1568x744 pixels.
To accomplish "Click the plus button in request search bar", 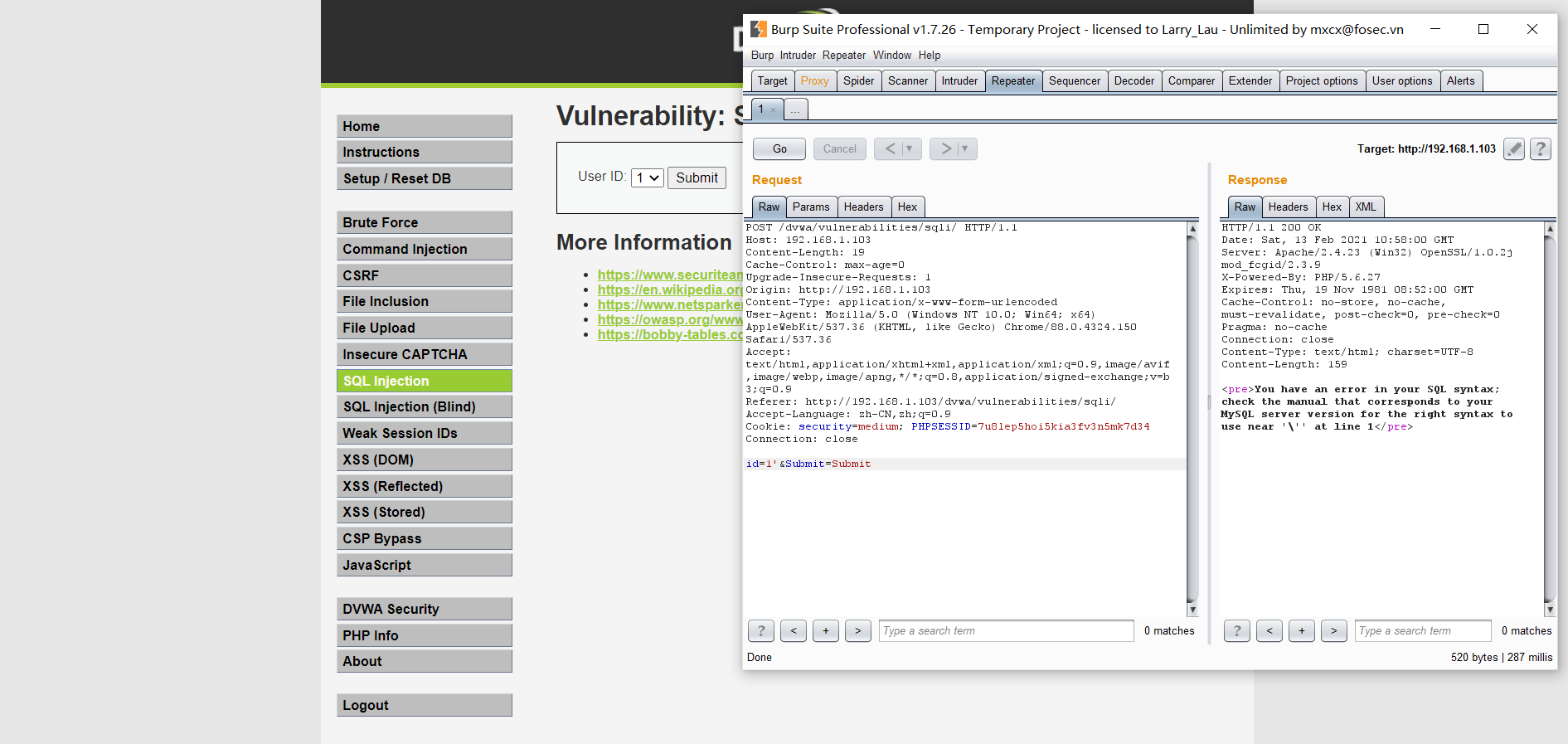I will tap(825, 631).
